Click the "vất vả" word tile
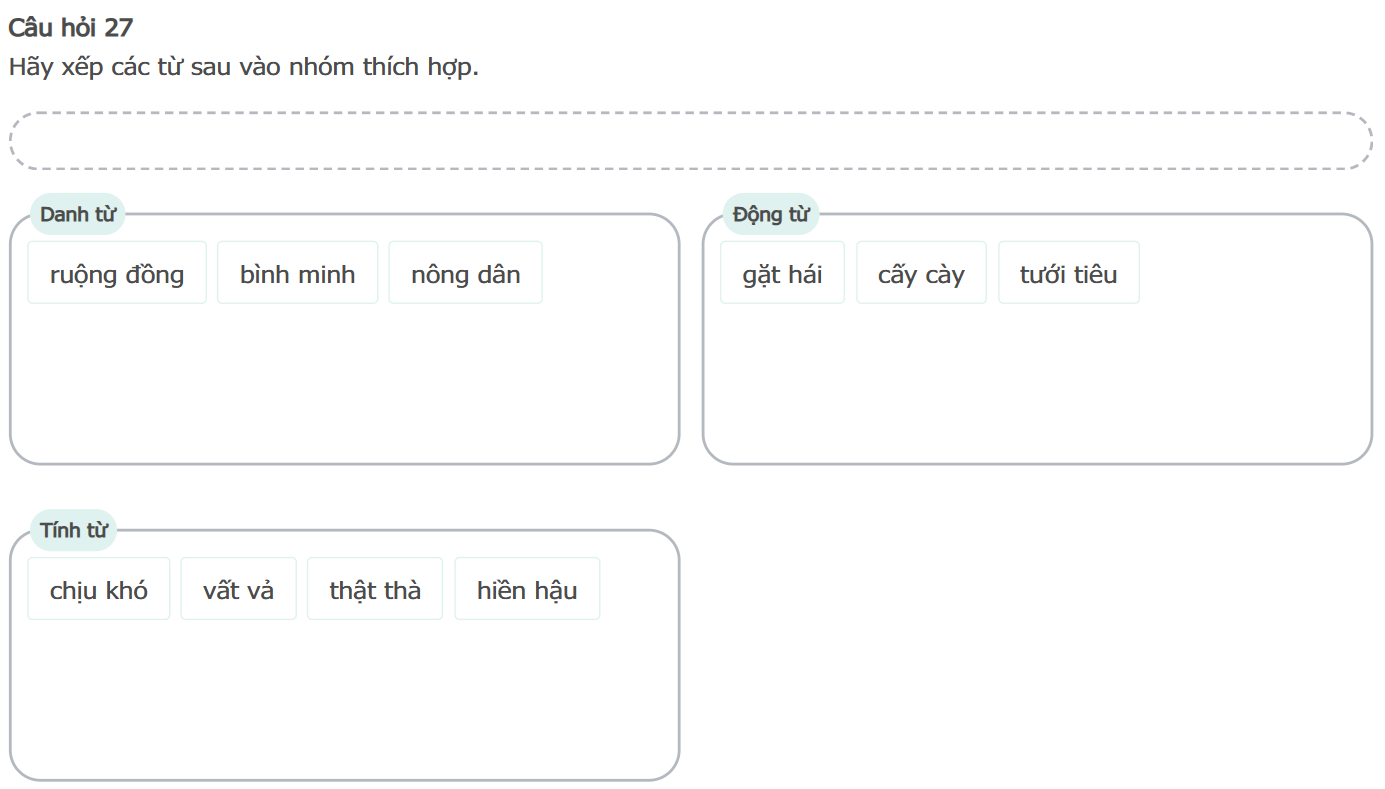This screenshot has height=789, width=1385. pos(238,589)
